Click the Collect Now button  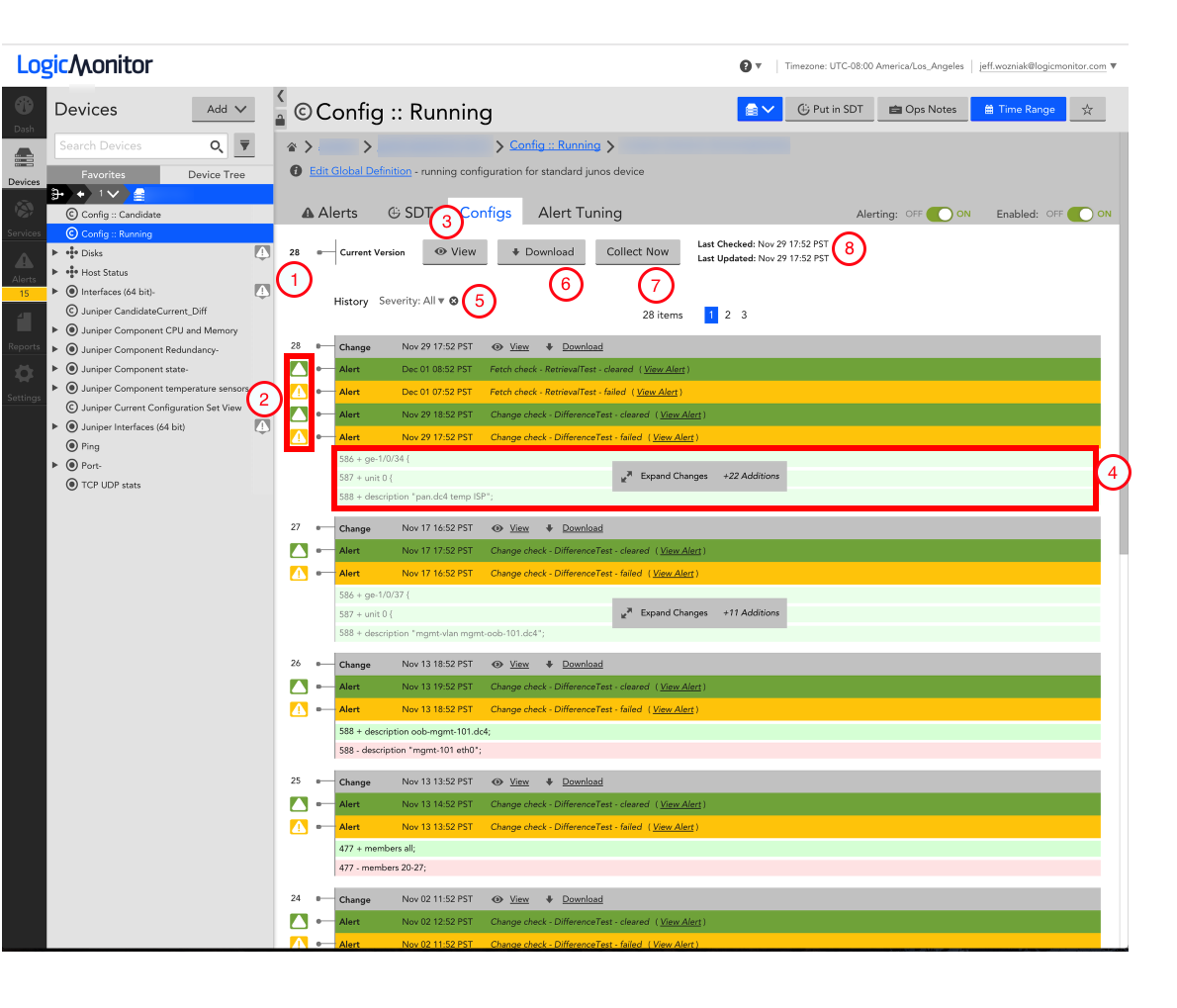coord(637,252)
